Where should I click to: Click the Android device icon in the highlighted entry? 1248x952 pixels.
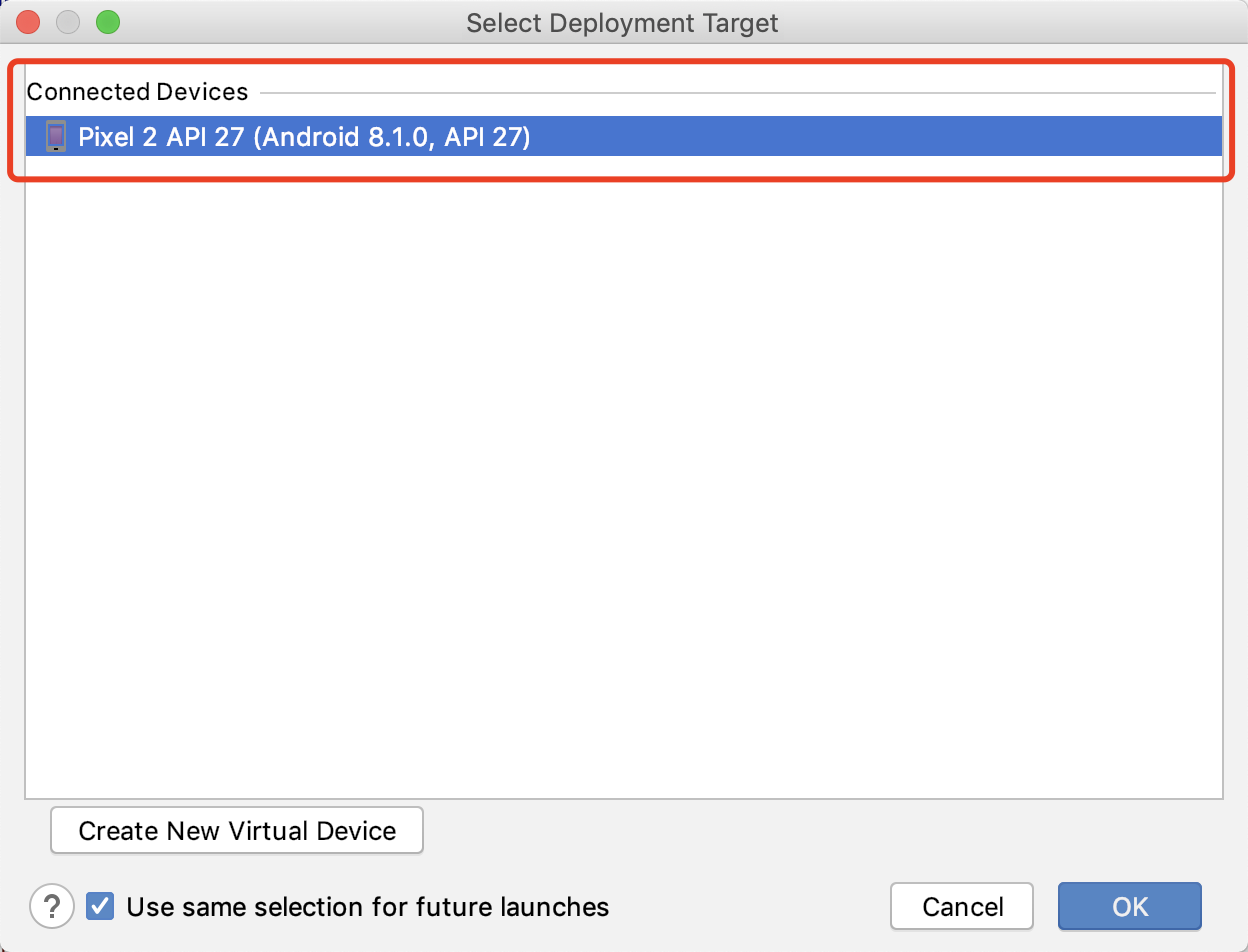[56, 136]
